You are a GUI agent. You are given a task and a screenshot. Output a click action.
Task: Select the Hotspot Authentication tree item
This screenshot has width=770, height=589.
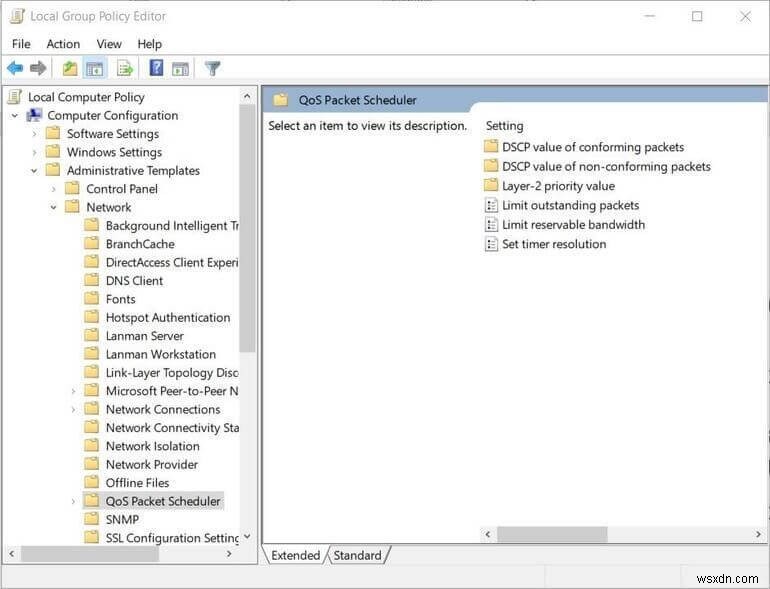click(168, 317)
